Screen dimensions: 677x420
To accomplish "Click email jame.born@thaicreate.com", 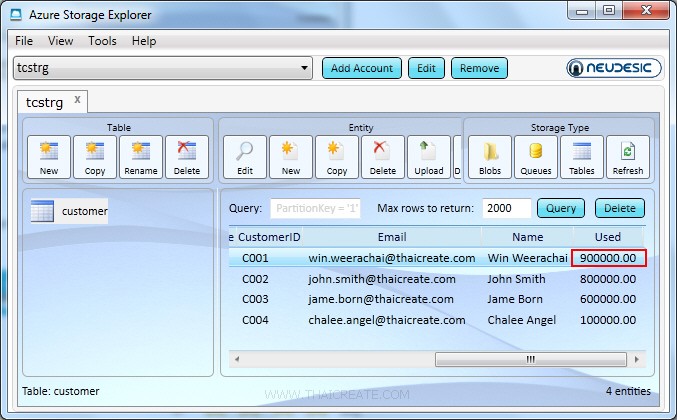I will tap(381, 299).
